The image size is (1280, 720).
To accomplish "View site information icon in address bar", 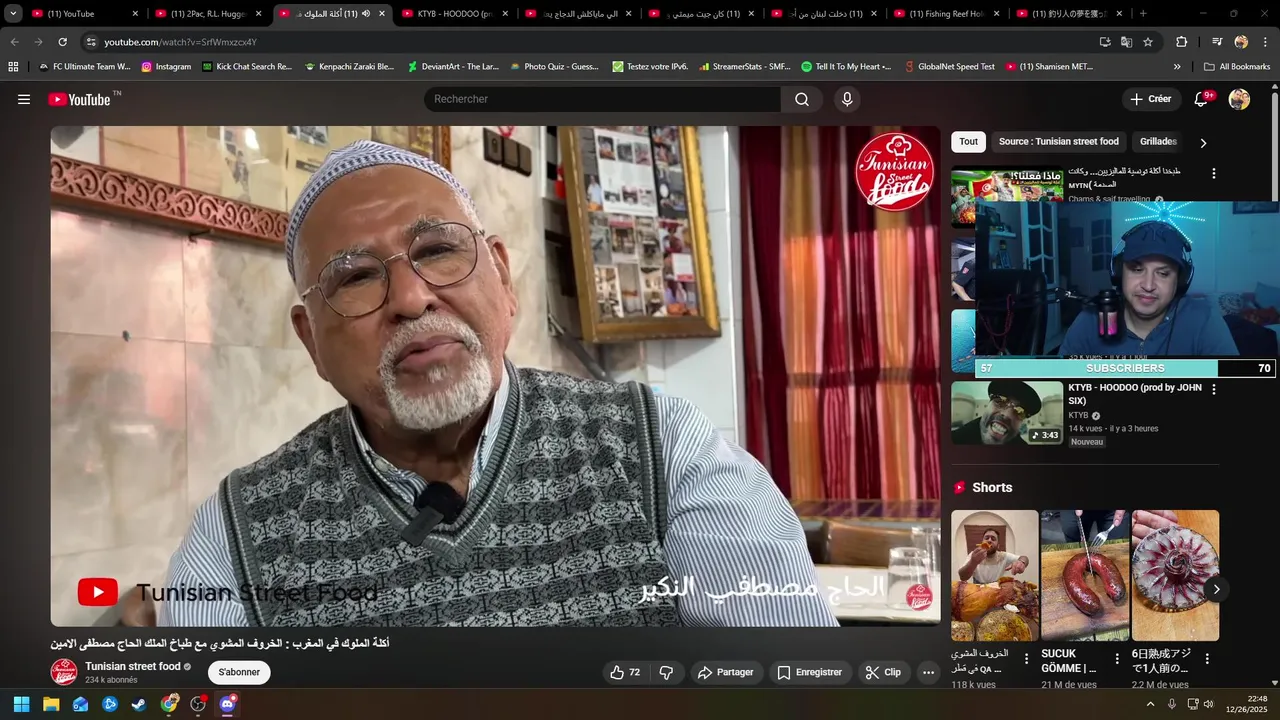I will click(x=92, y=42).
